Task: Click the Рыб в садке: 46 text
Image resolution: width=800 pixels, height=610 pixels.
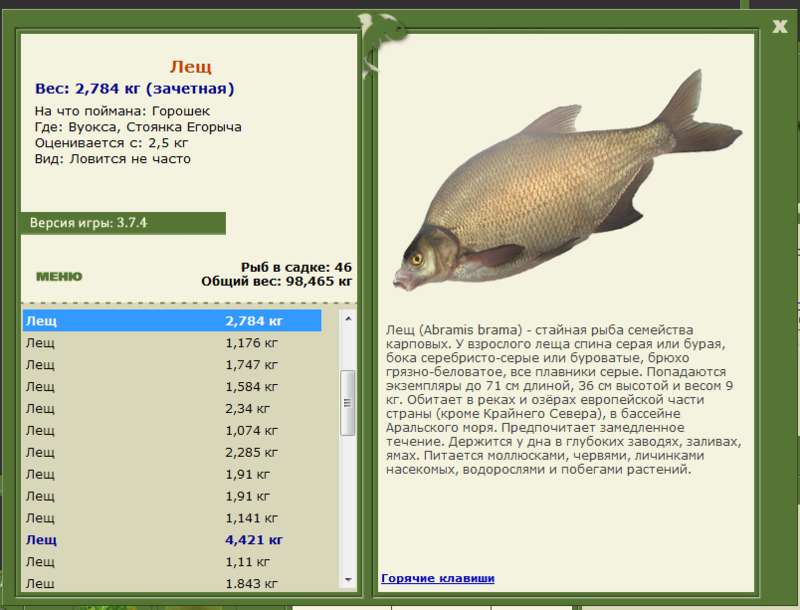Action: (296, 267)
